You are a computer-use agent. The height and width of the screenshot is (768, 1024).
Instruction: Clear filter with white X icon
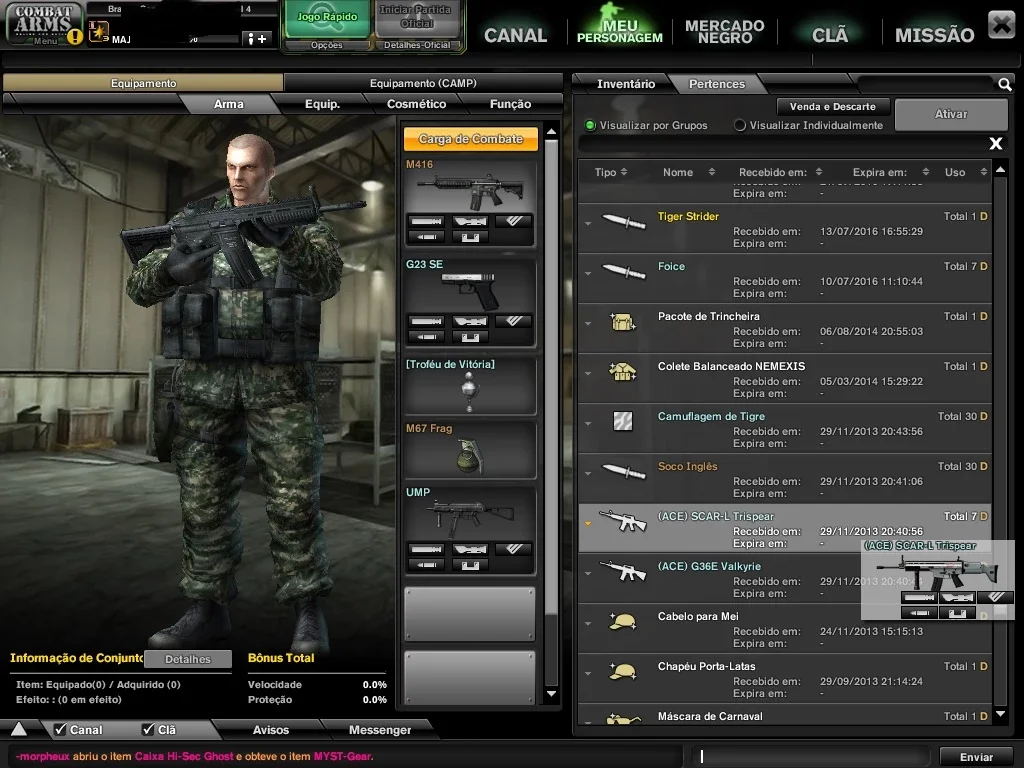pos(995,144)
